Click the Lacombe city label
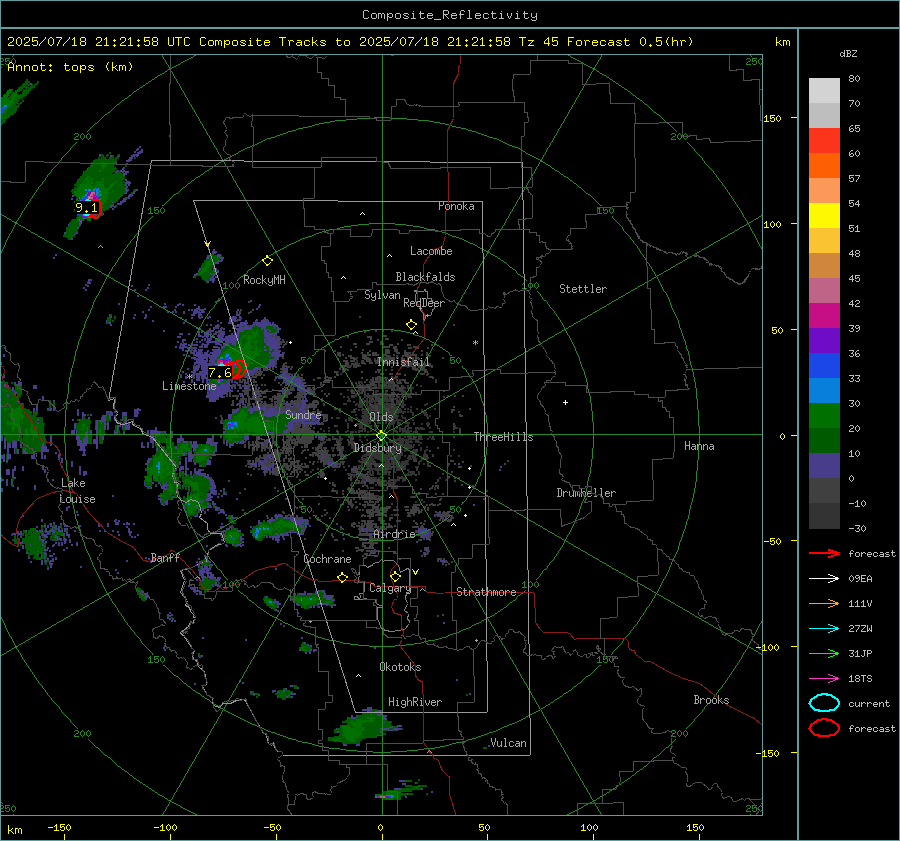900x841 pixels. point(431,251)
